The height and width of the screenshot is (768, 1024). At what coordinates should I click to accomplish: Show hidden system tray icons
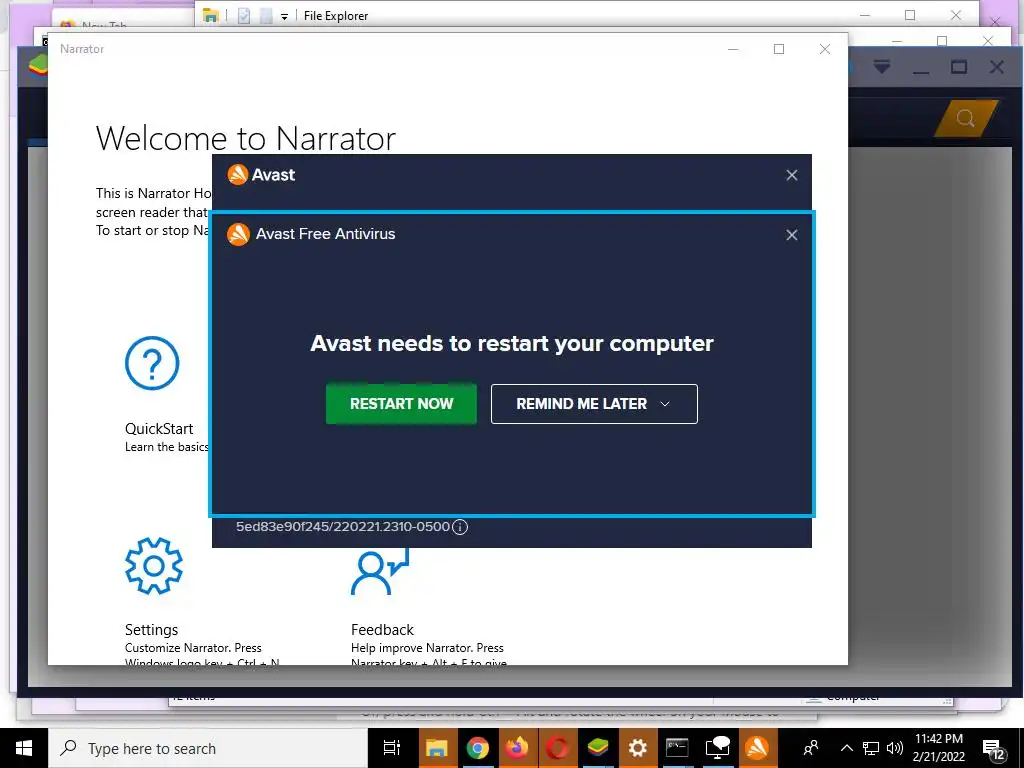(x=846, y=748)
